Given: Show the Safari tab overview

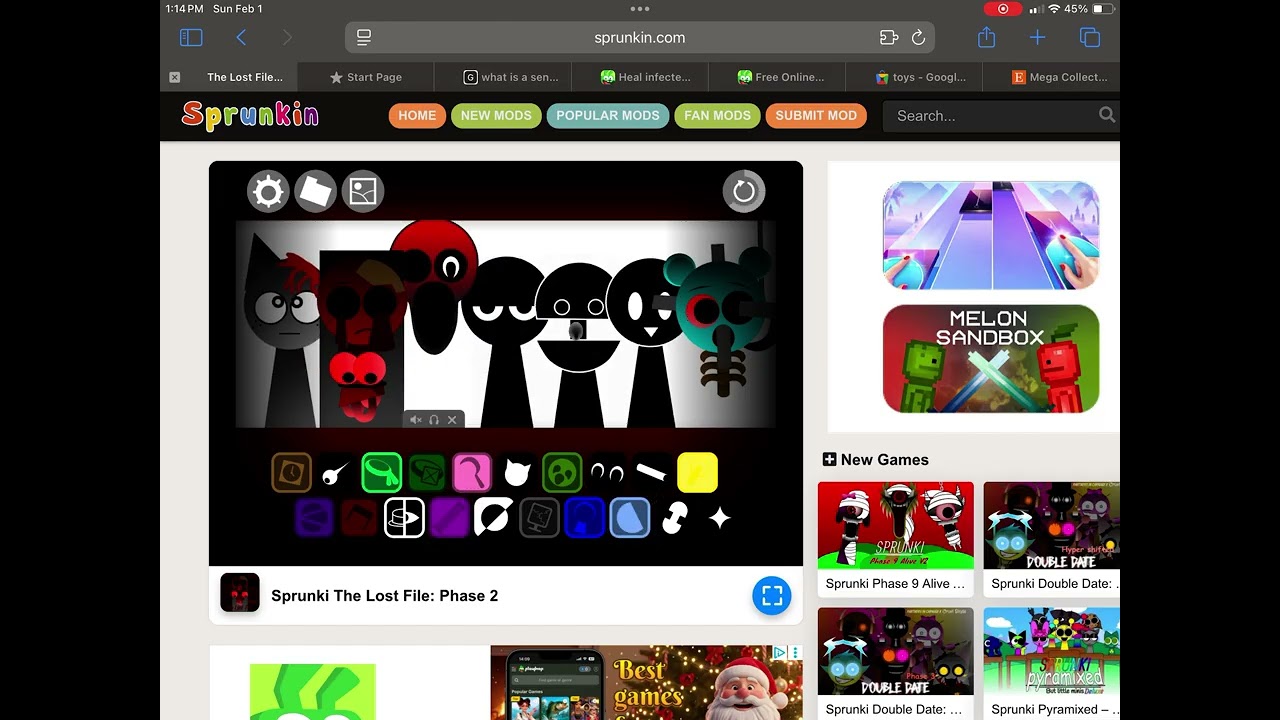Looking at the screenshot, I should 1090,38.
